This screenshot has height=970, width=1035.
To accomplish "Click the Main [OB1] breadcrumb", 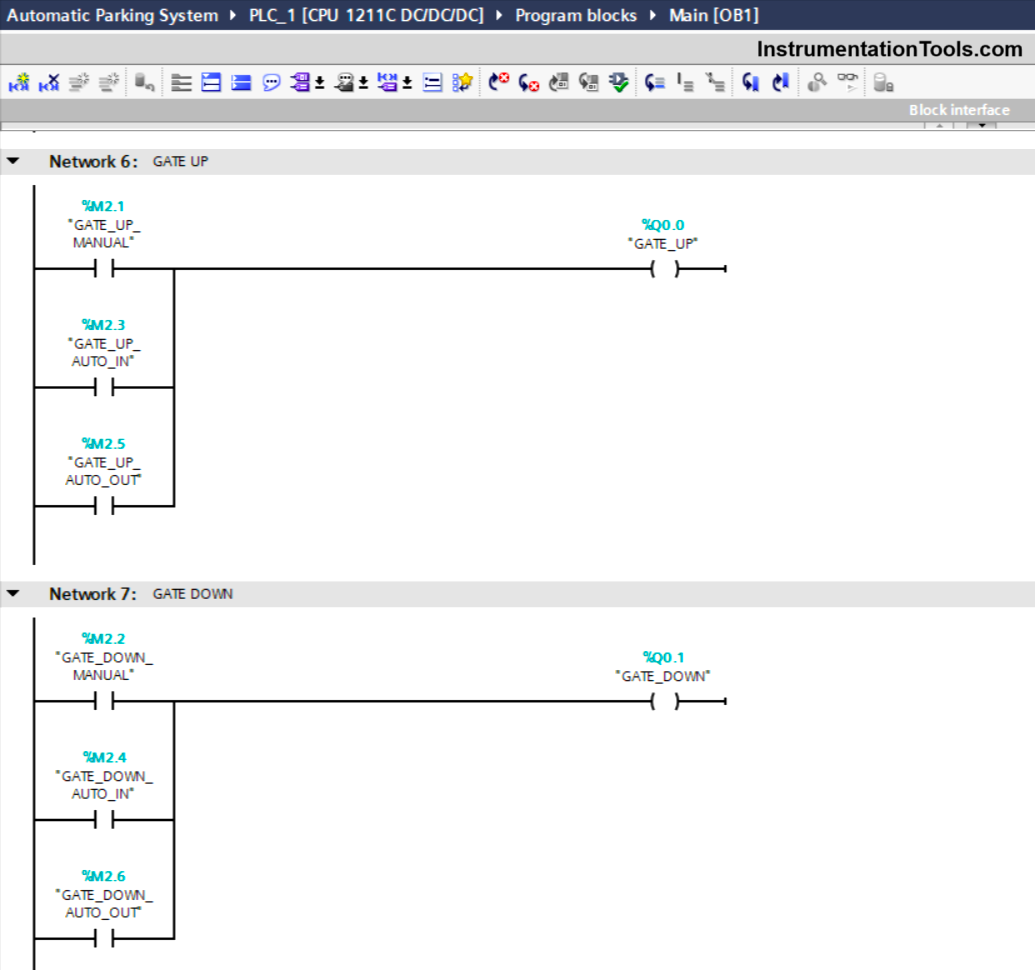I will 714,15.
